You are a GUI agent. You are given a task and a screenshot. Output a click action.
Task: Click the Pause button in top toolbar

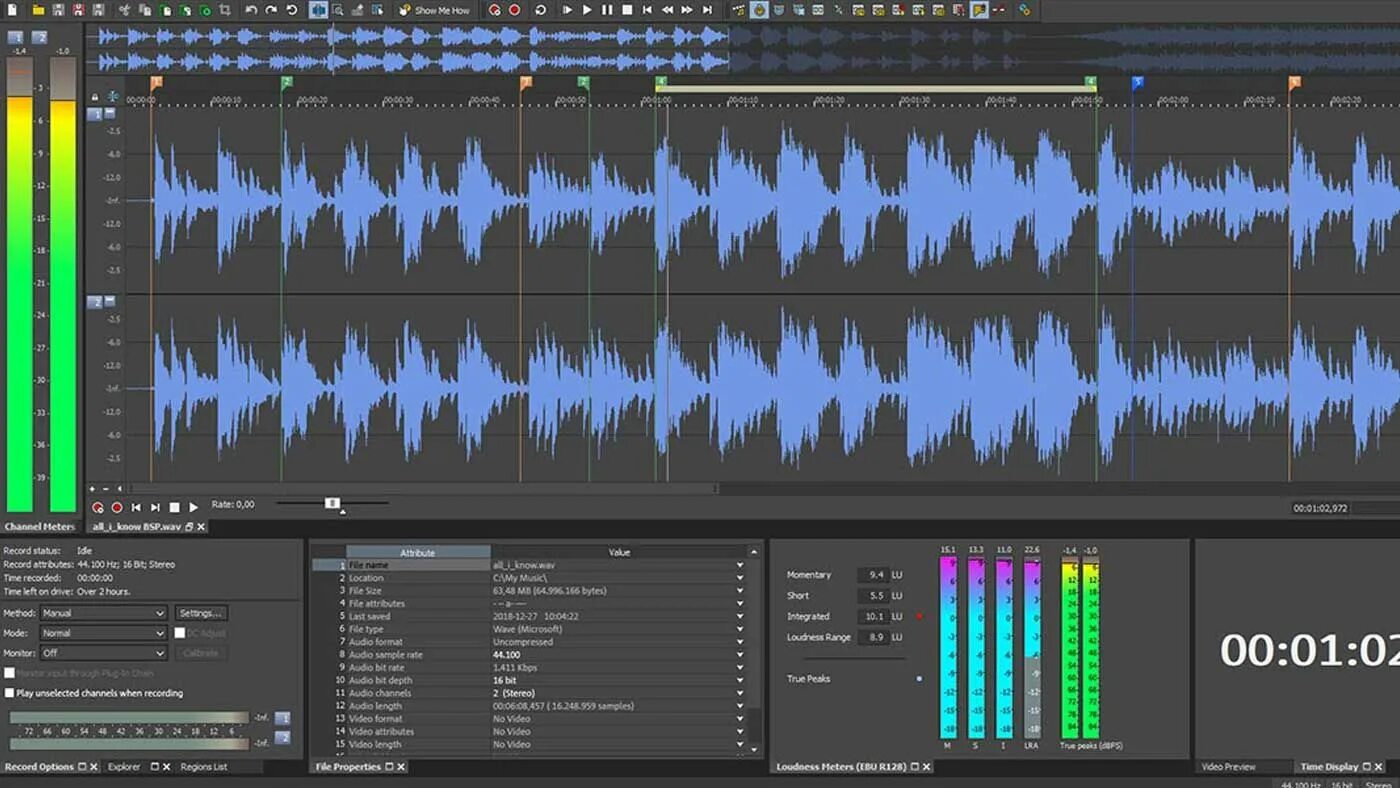pos(607,10)
